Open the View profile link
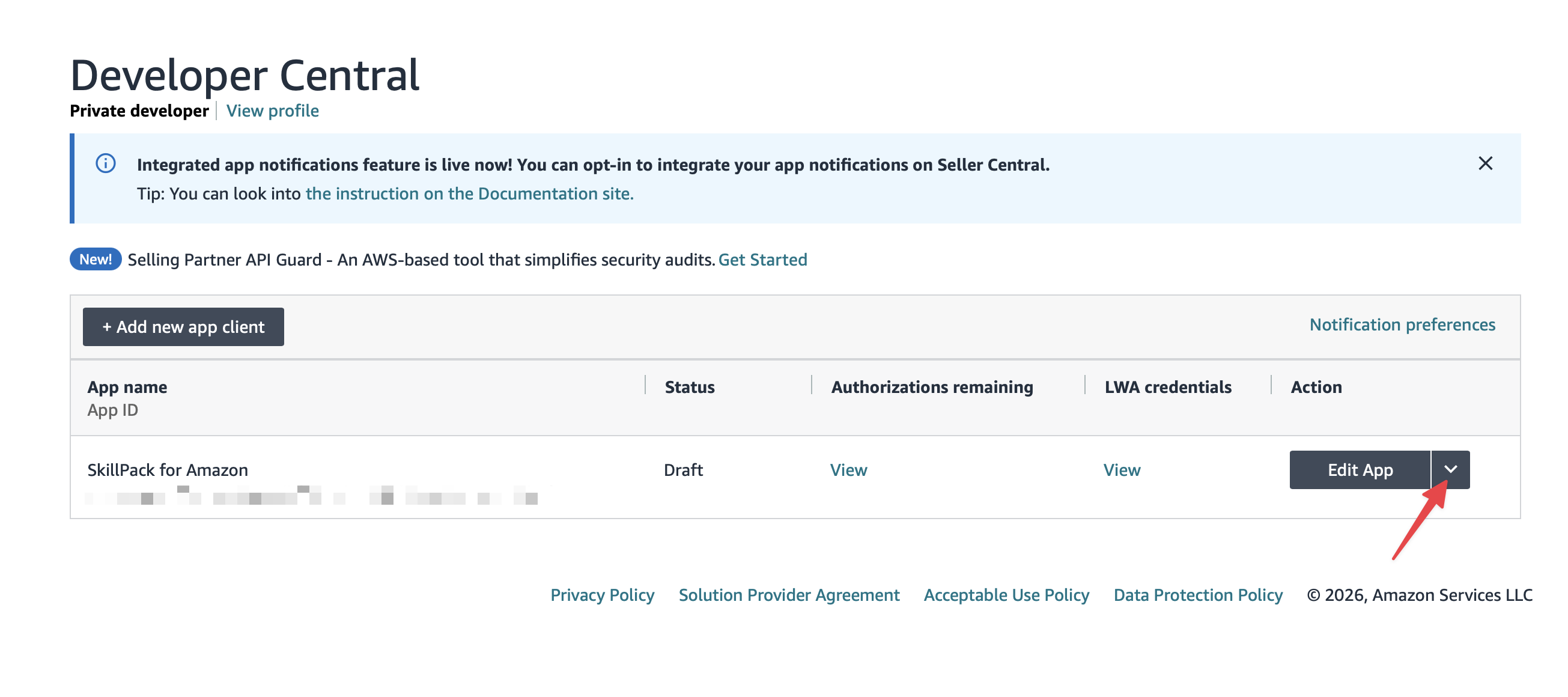 point(272,111)
